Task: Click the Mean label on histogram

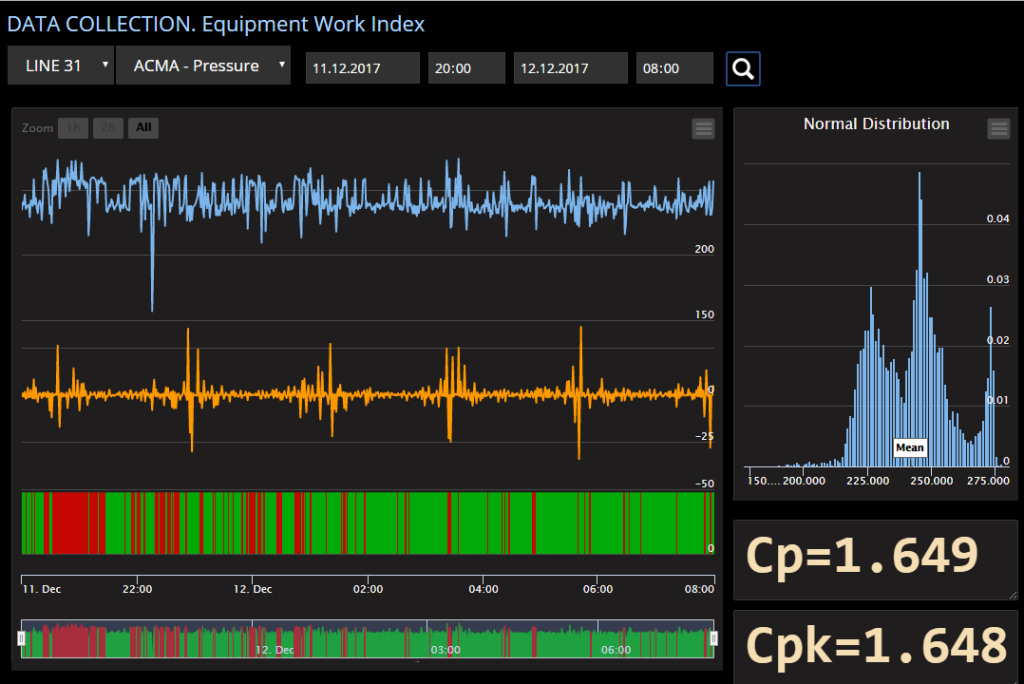Action: coord(909,448)
